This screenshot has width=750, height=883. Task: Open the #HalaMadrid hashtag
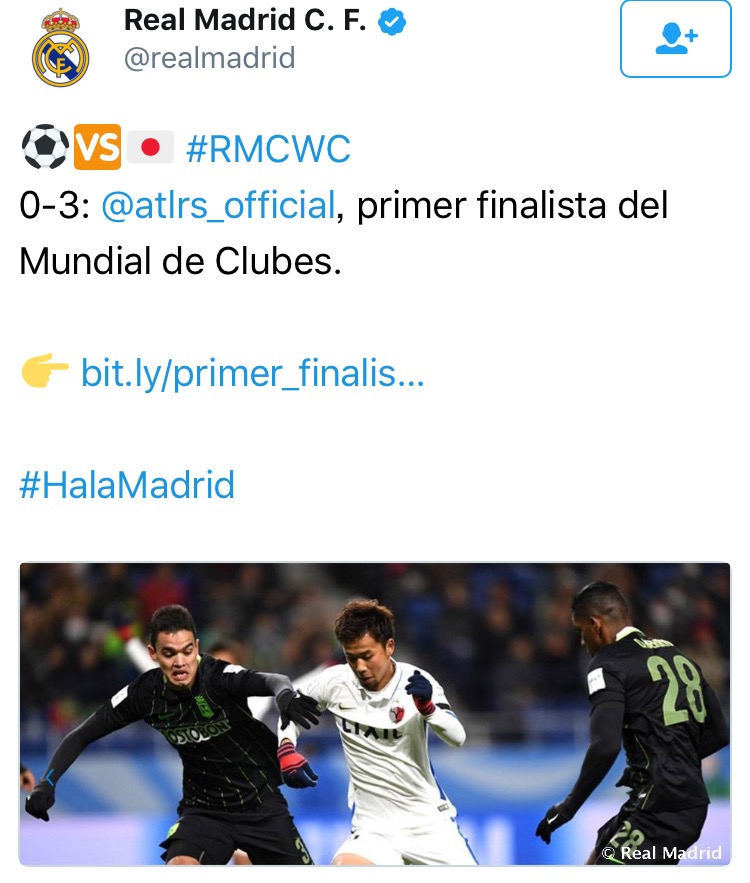coord(127,485)
